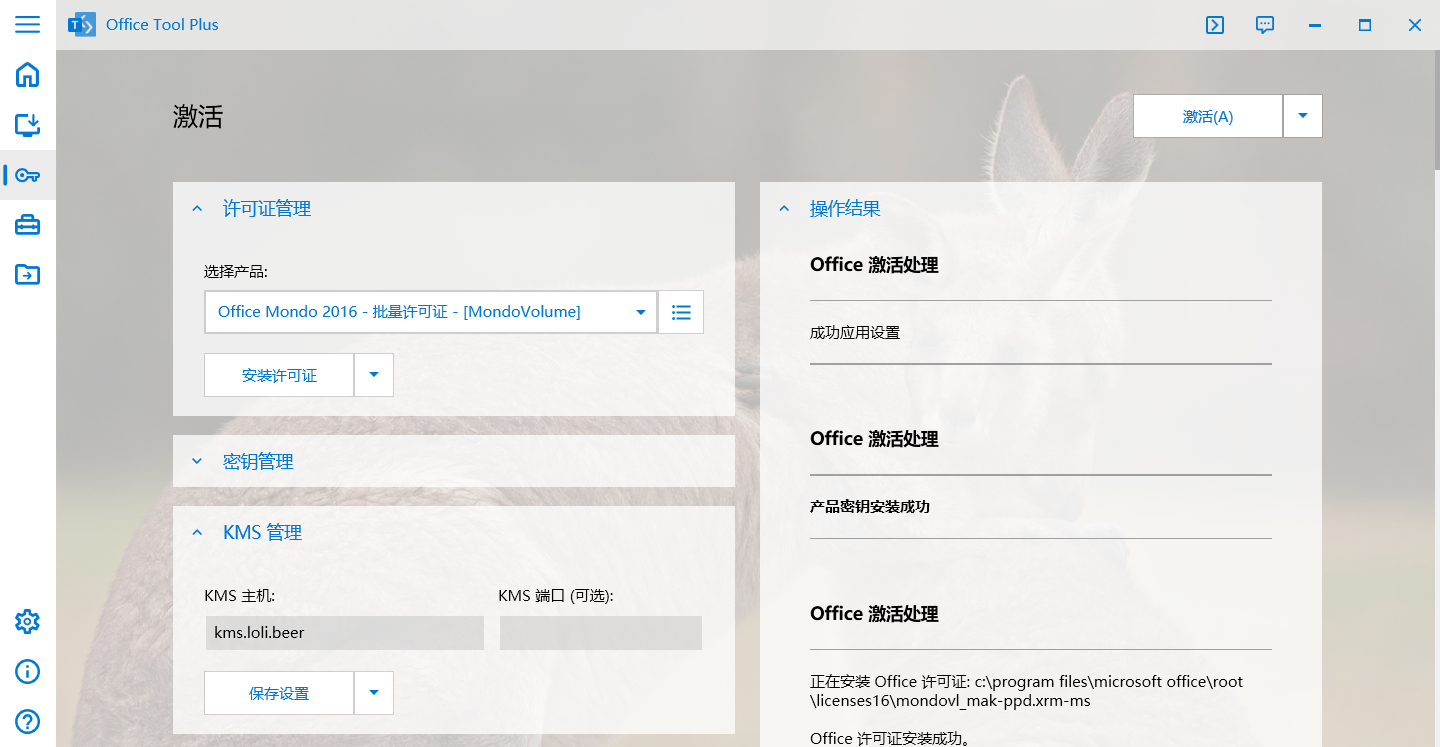Select the Activation key icon in sidebar

[x=27, y=175]
